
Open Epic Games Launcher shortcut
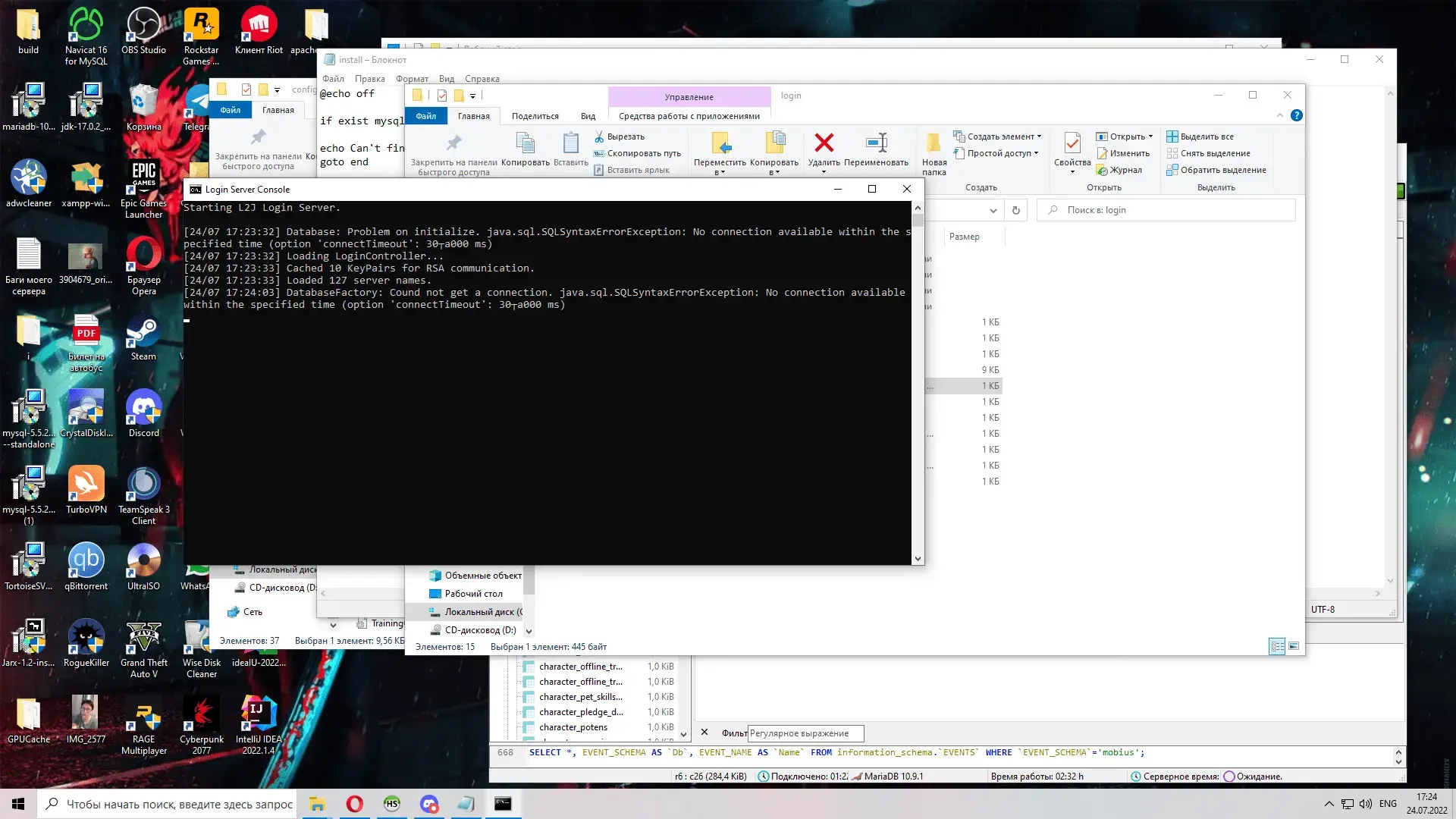click(x=143, y=190)
